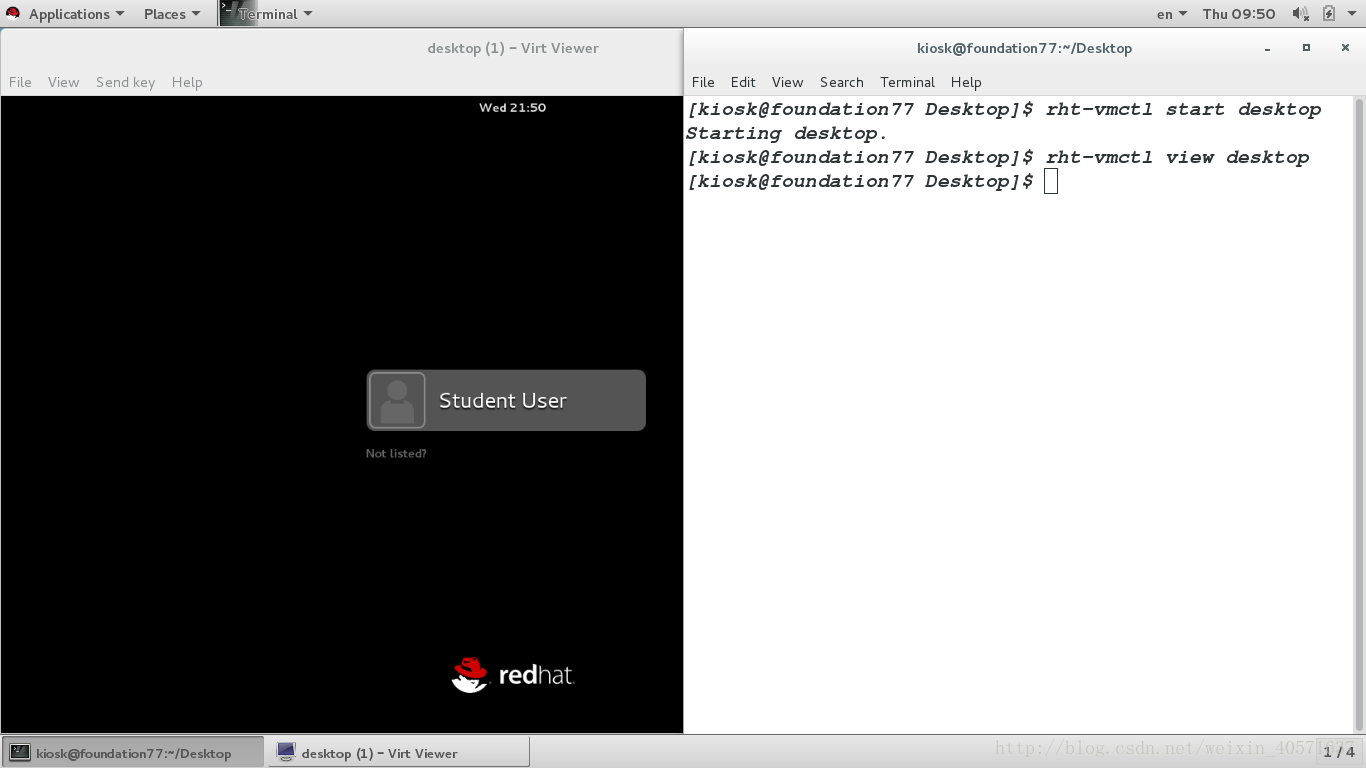Image resolution: width=1366 pixels, height=768 pixels.
Task: Minimize the terminal window
Action: 1268,48
